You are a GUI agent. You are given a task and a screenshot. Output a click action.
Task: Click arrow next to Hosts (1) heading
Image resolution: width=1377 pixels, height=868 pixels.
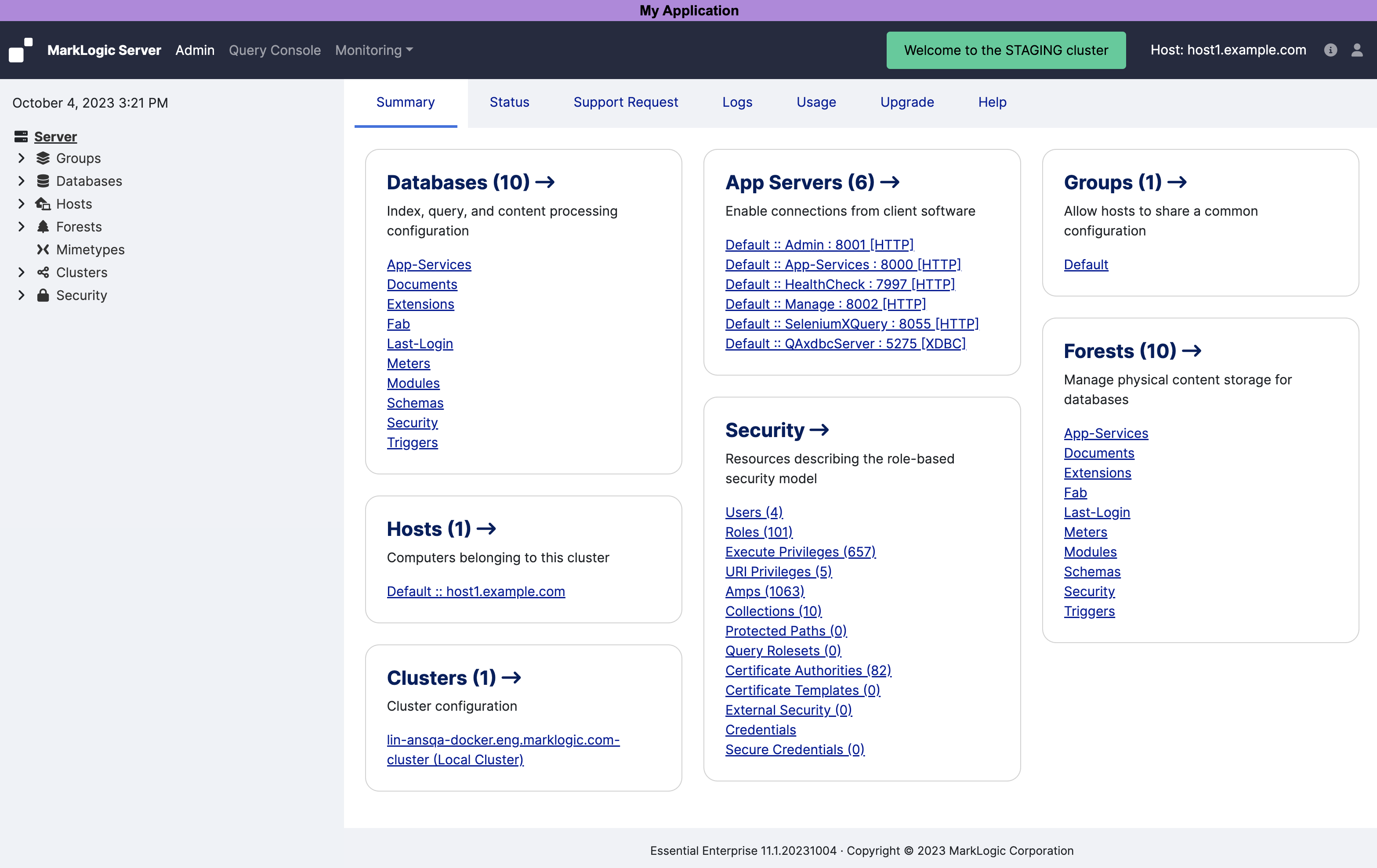coord(486,529)
